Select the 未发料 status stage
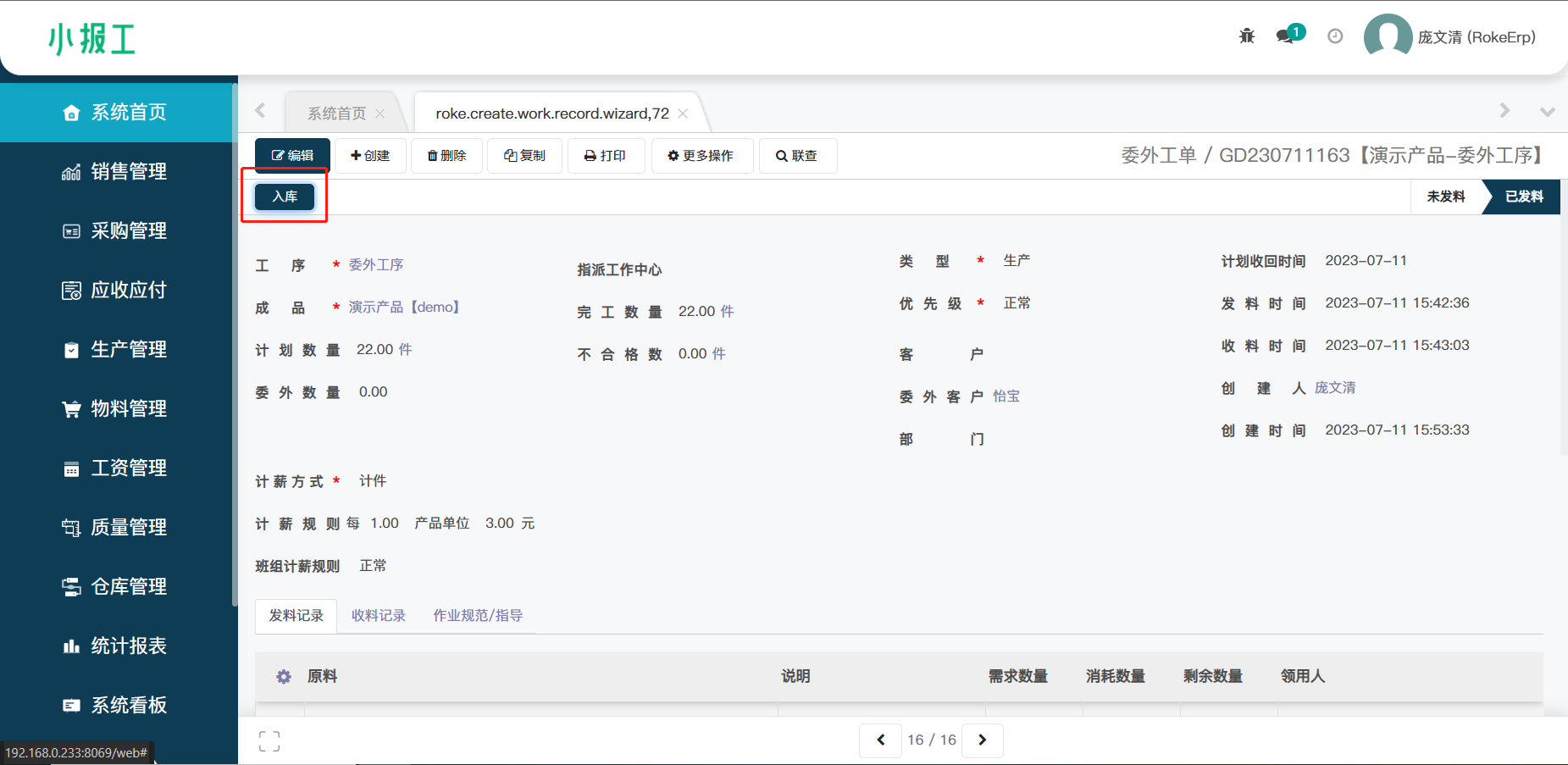This screenshot has height=765, width=1568. (x=1445, y=197)
